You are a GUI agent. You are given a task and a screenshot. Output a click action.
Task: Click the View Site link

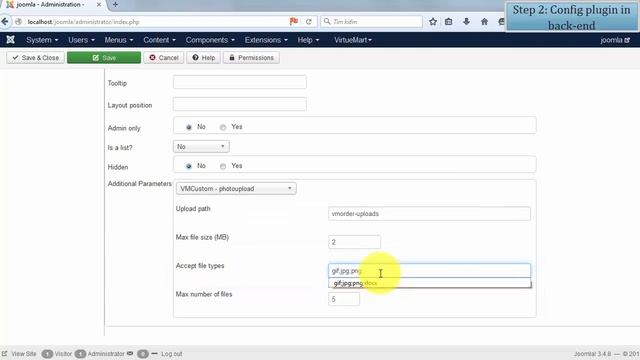(x=24, y=353)
